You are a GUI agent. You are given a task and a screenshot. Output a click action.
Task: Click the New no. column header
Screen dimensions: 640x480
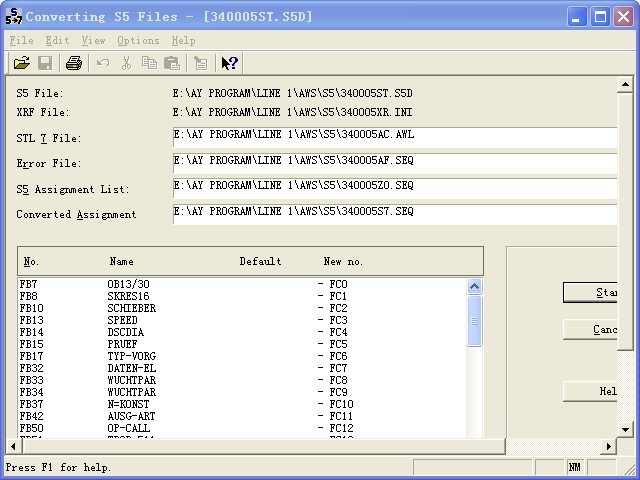(x=343, y=262)
